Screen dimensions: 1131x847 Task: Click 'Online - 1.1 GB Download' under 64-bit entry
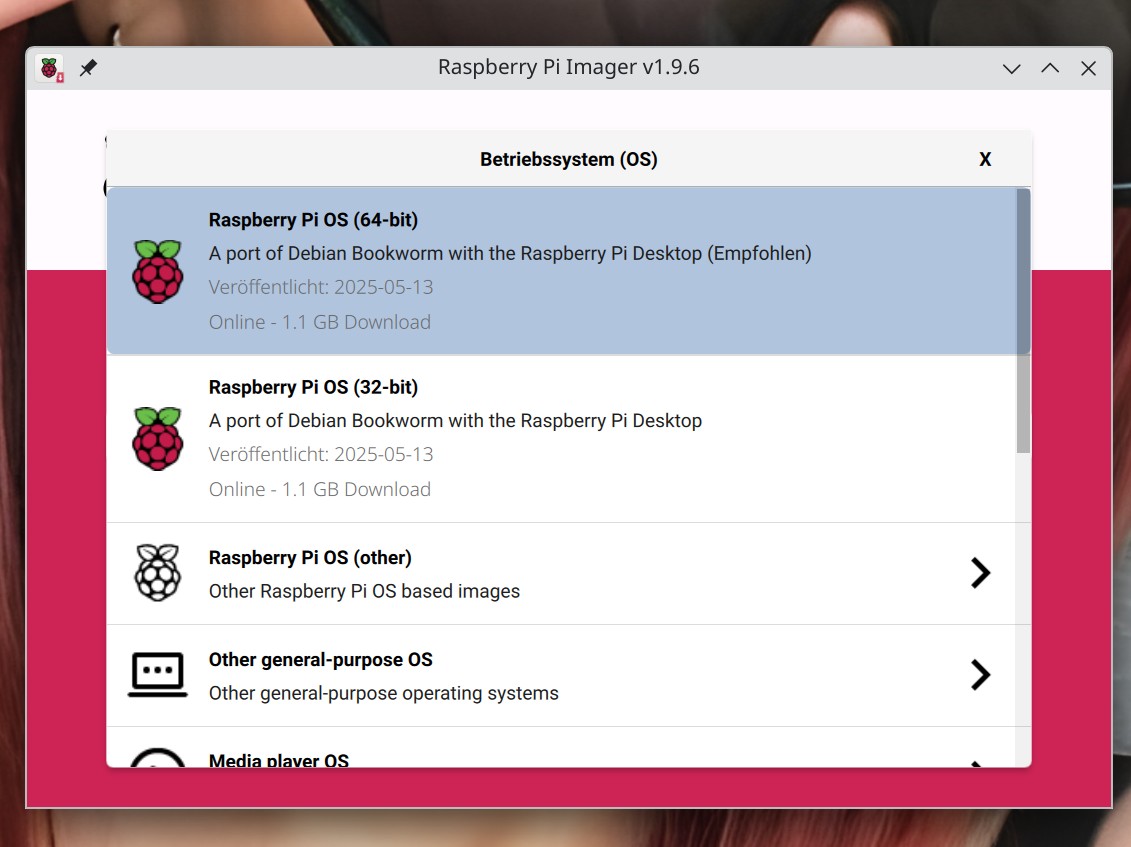pyautogui.click(x=320, y=322)
